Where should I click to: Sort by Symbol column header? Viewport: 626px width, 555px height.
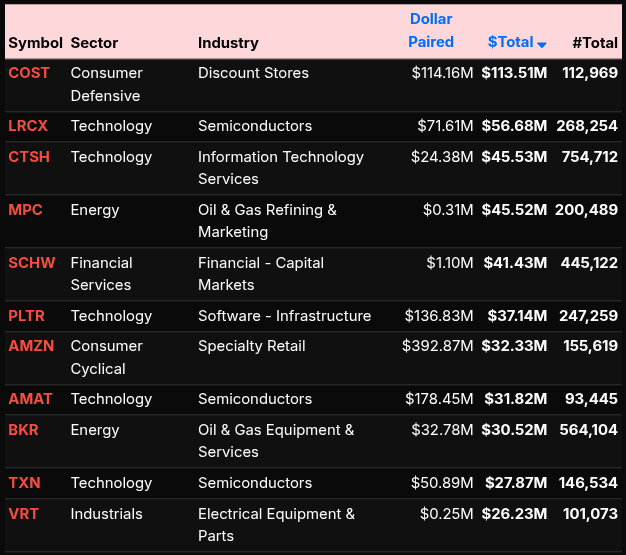pyautogui.click(x=35, y=43)
